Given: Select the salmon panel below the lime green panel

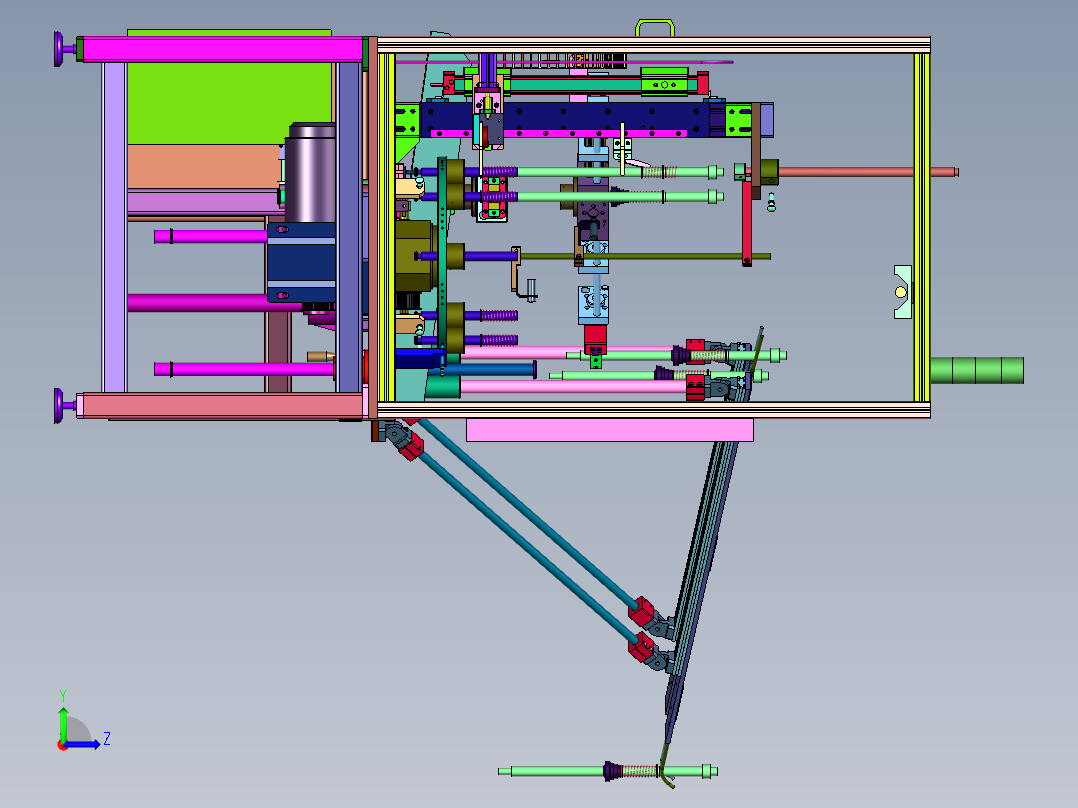Looking at the screenshot, I should pos(205,166).
